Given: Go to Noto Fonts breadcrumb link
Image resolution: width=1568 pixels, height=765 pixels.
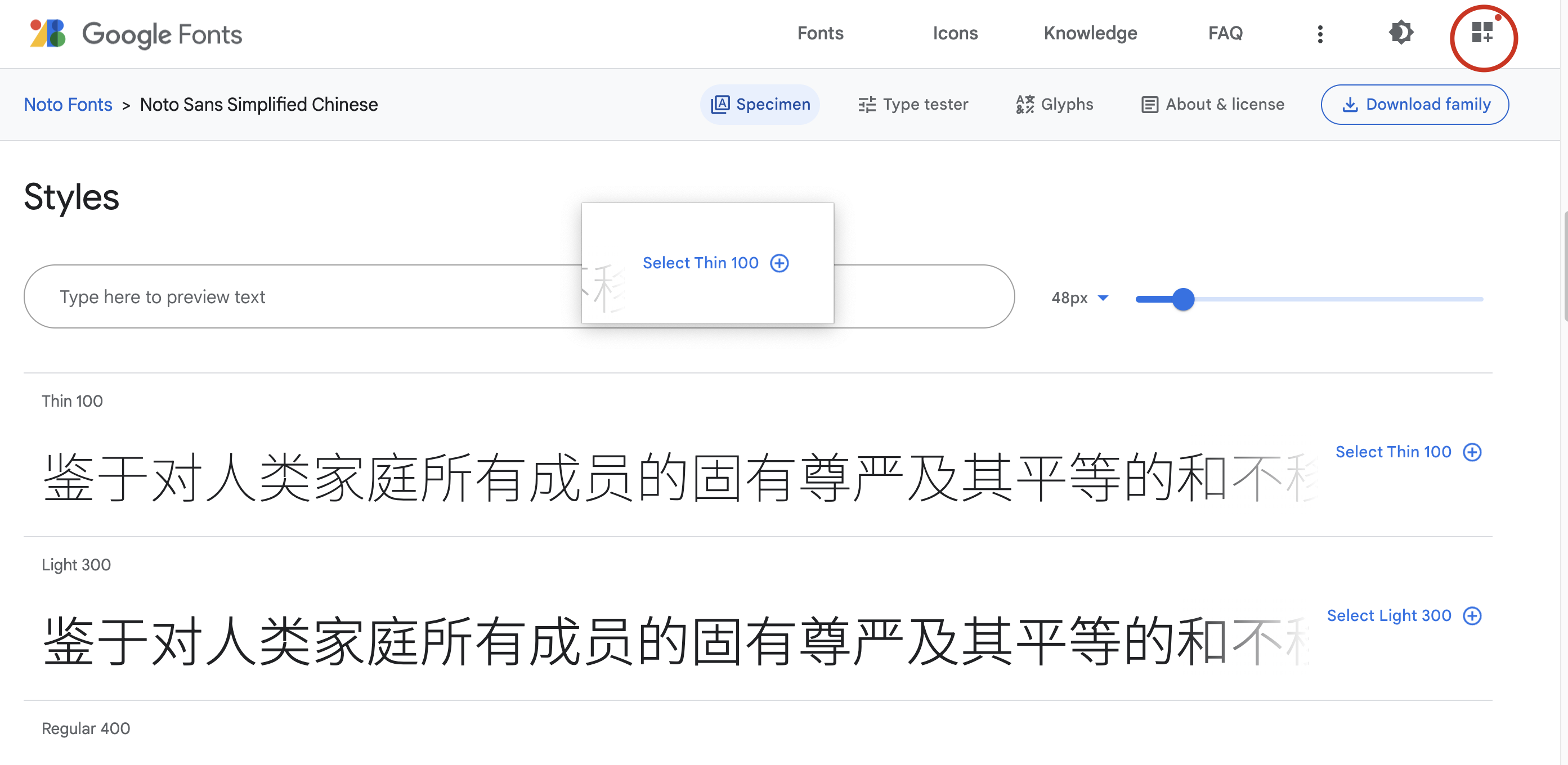Looking at the screenshot, I should 68,104.
